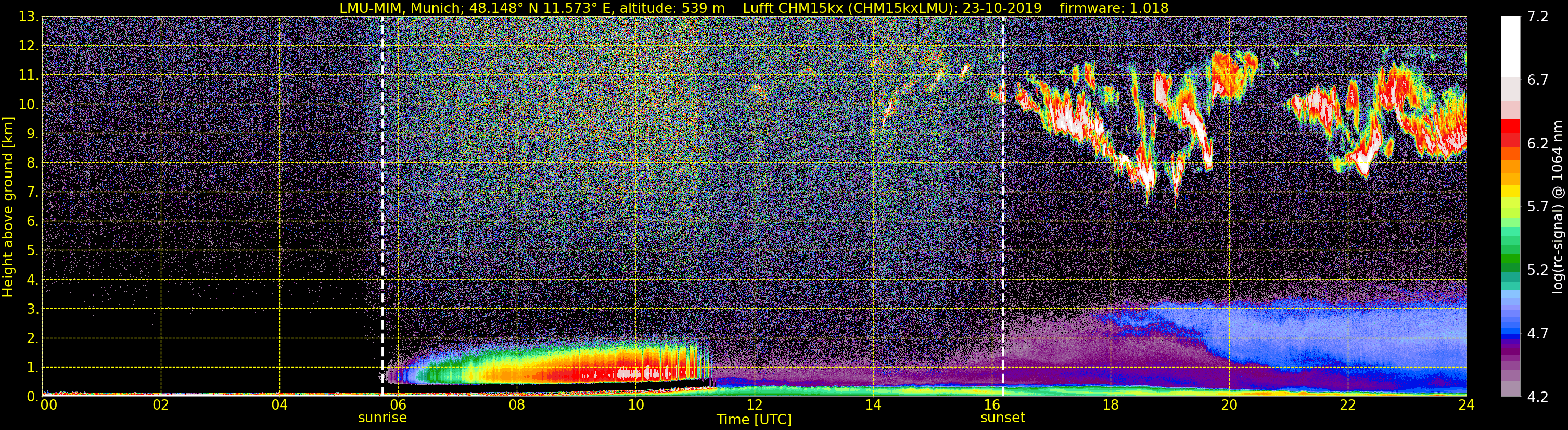Click the '7.2' colorbar tick label
Screen dimensions: 1568x430
pyautogui.click(x=1538, y=17)
